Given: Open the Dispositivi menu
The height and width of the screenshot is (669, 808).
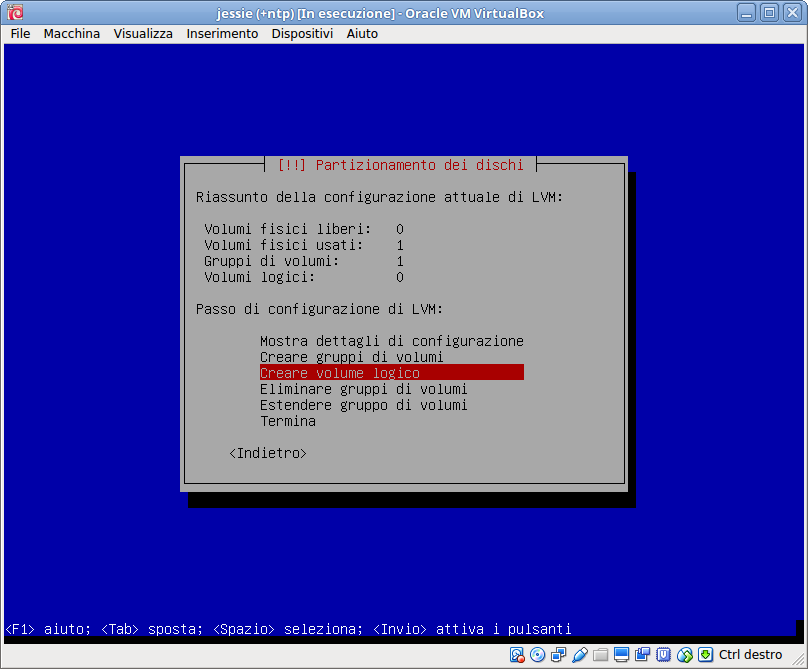Looking at the screenshot, I should click(x=302, y=34).
